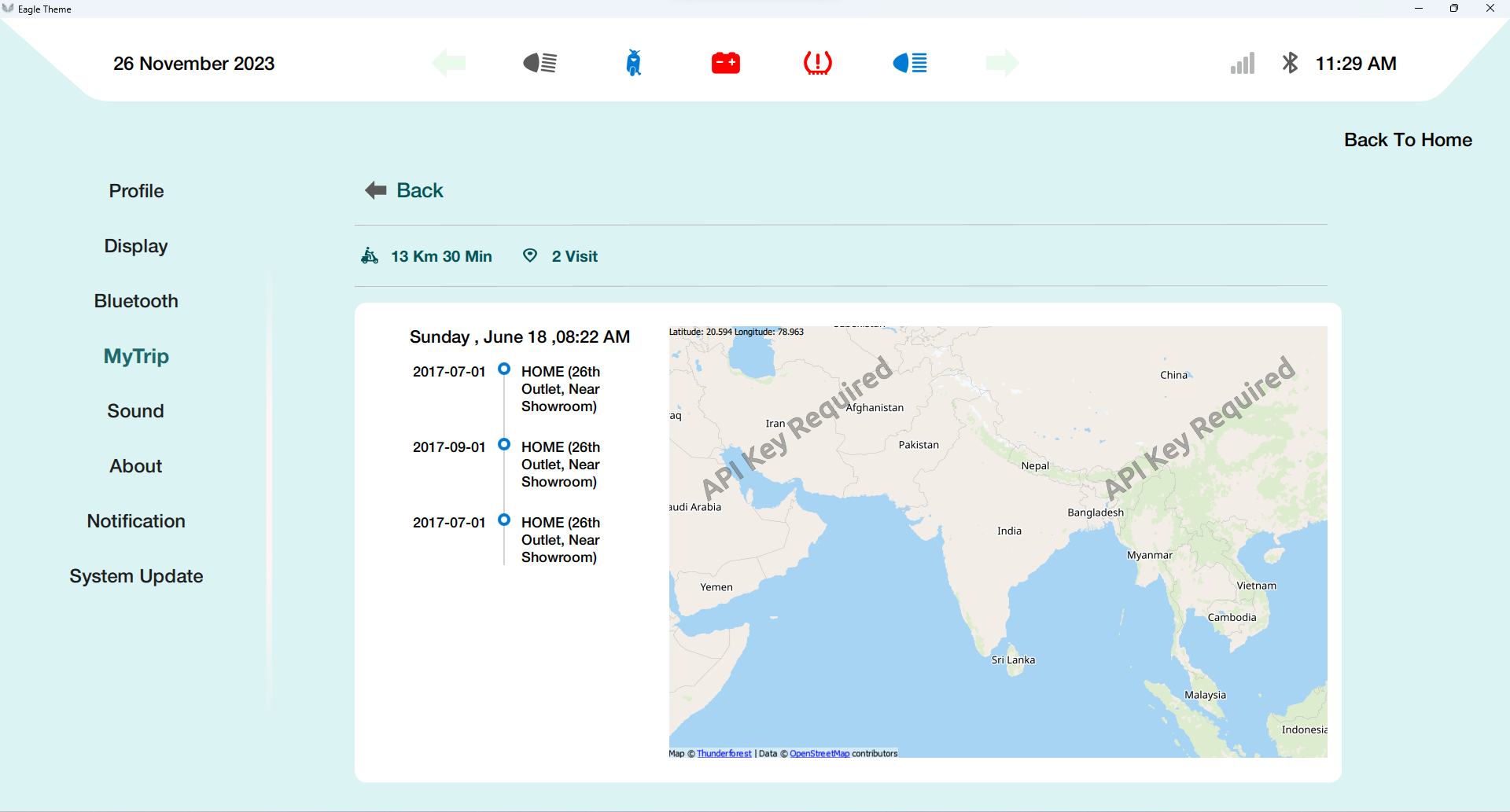Image resolution: width=1510 pixels, height=812 pixels.
Task: Click the 2017-09-01 date entry
Action: point(449,447)
